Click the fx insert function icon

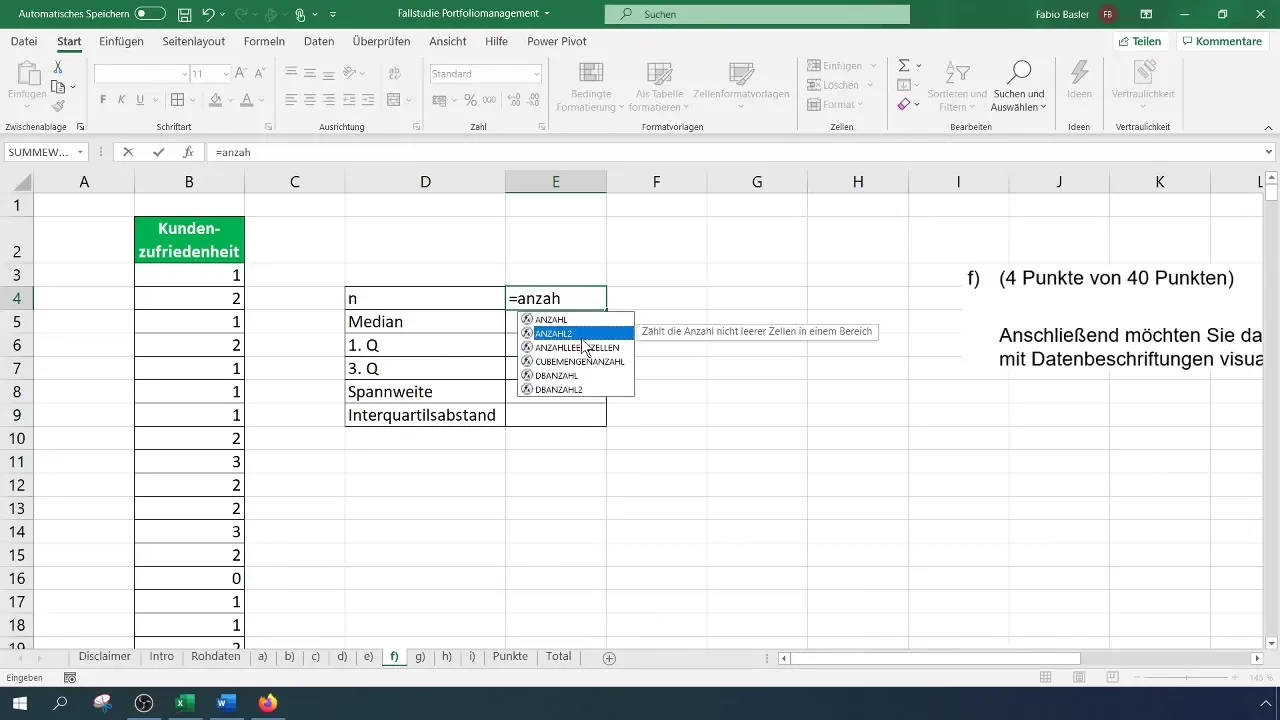coord(188,152)
